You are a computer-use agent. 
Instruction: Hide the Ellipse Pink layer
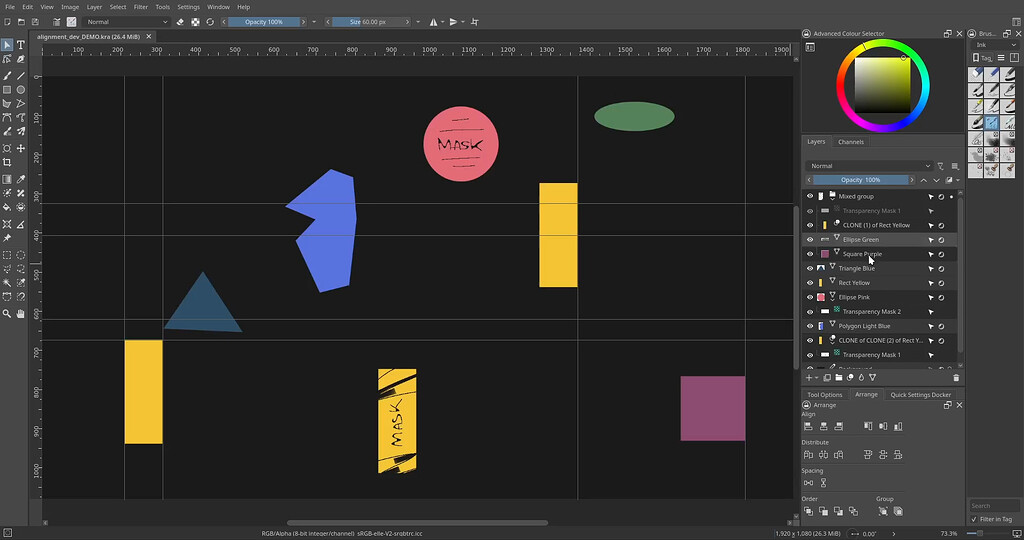(x=810, y=297)
